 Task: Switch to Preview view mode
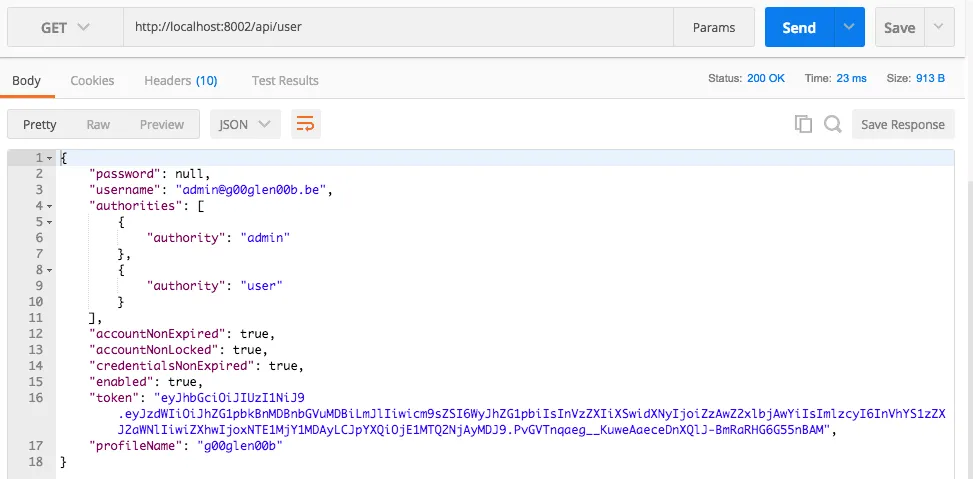[161, 125]
